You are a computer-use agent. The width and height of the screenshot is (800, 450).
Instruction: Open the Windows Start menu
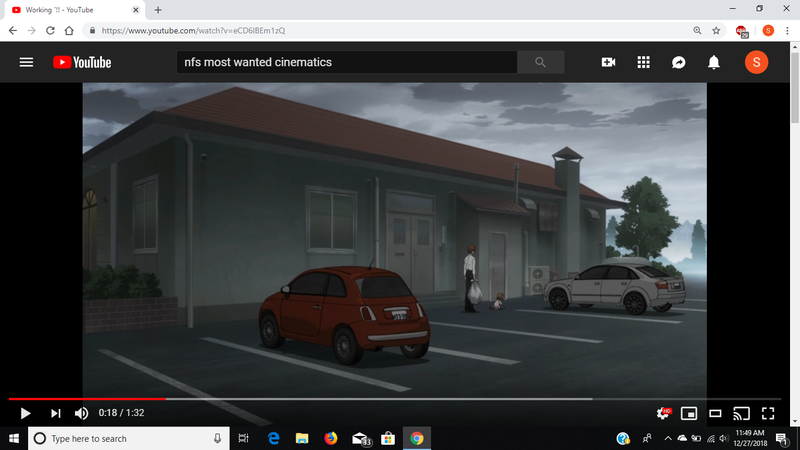coord(14,438)
